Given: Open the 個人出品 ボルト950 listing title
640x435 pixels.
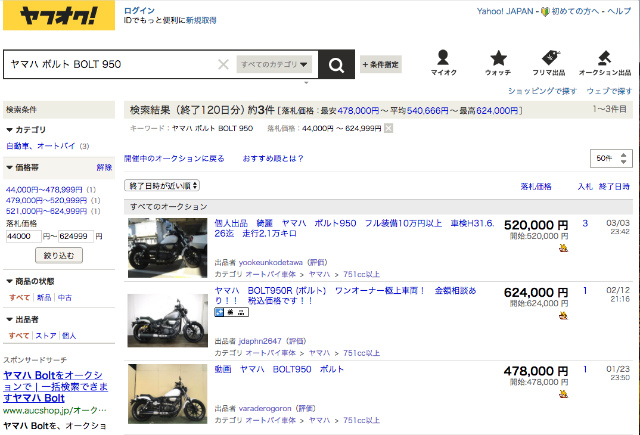Looking at the screenshot, I should pyautogui.click(x=354, y=229).
